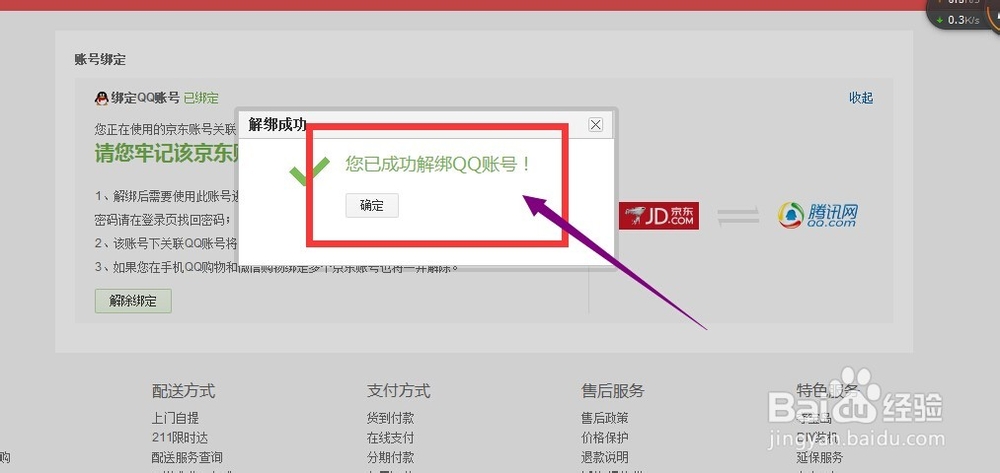Close the 解绑成功 dialog
The height and width of the screenshot is (473, 1000).
(x=595, y=124)
